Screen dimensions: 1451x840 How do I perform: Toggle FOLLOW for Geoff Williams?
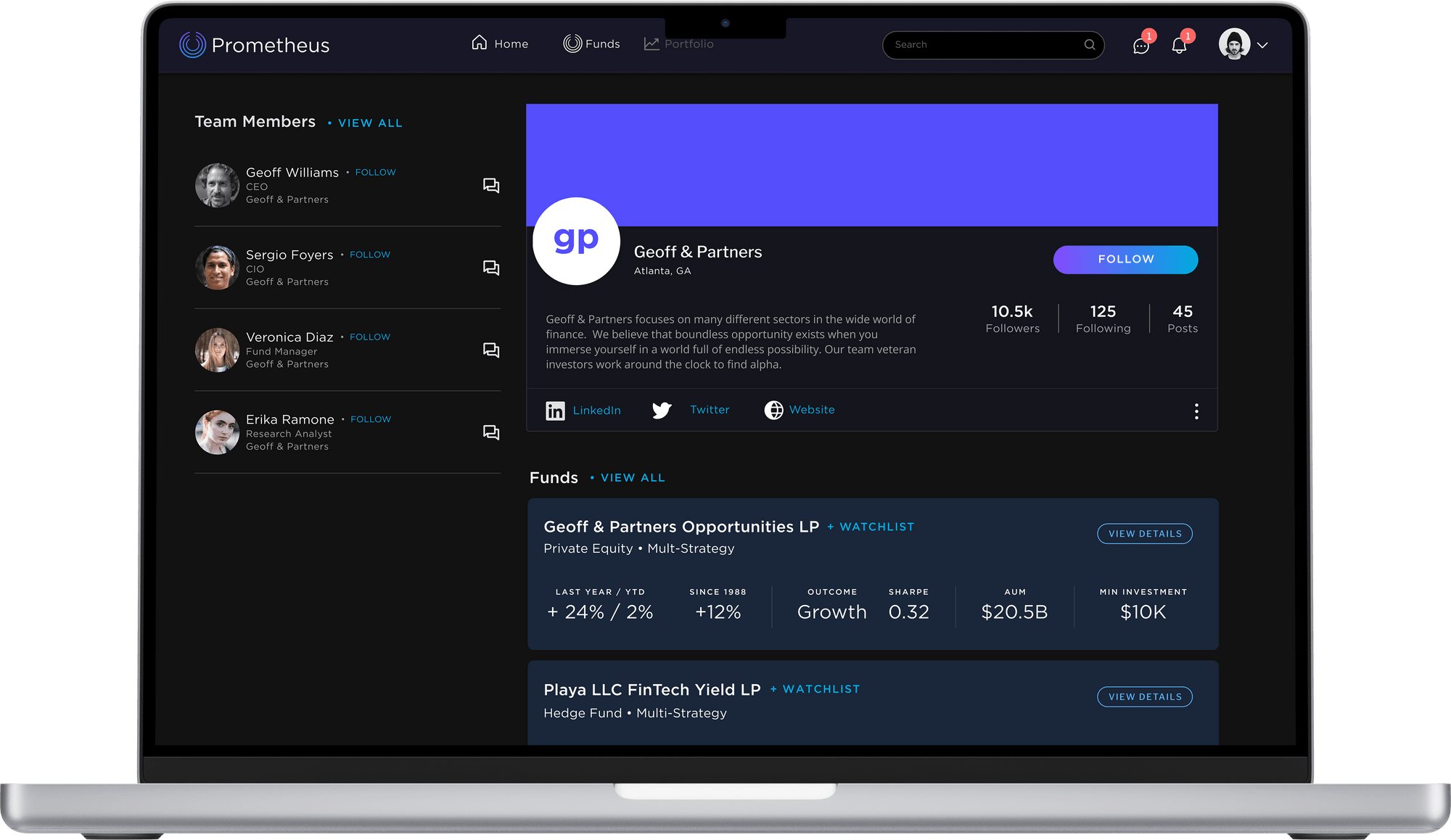(375, 172)
